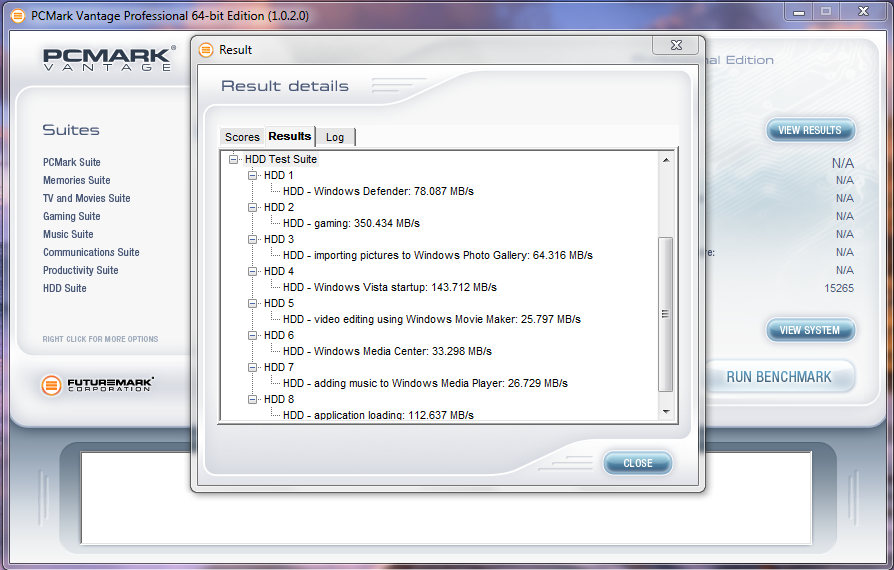This screenshot has width=894, height=570.
Task: Pick the Gaming Suite
Action: tap(72, 216)
